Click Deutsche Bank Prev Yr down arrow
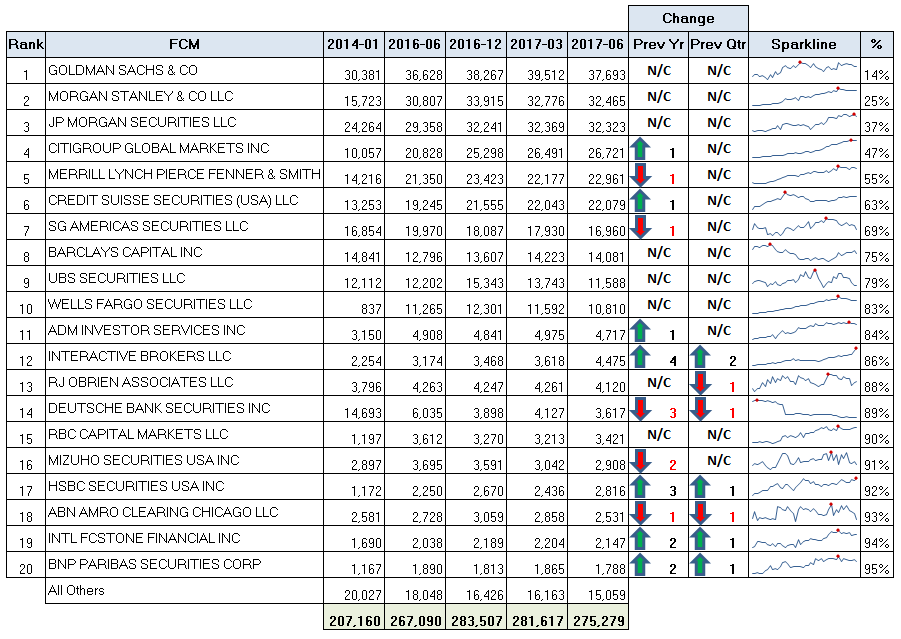The width and height of the screenshot is (901, 639). [x=640, y=409]
